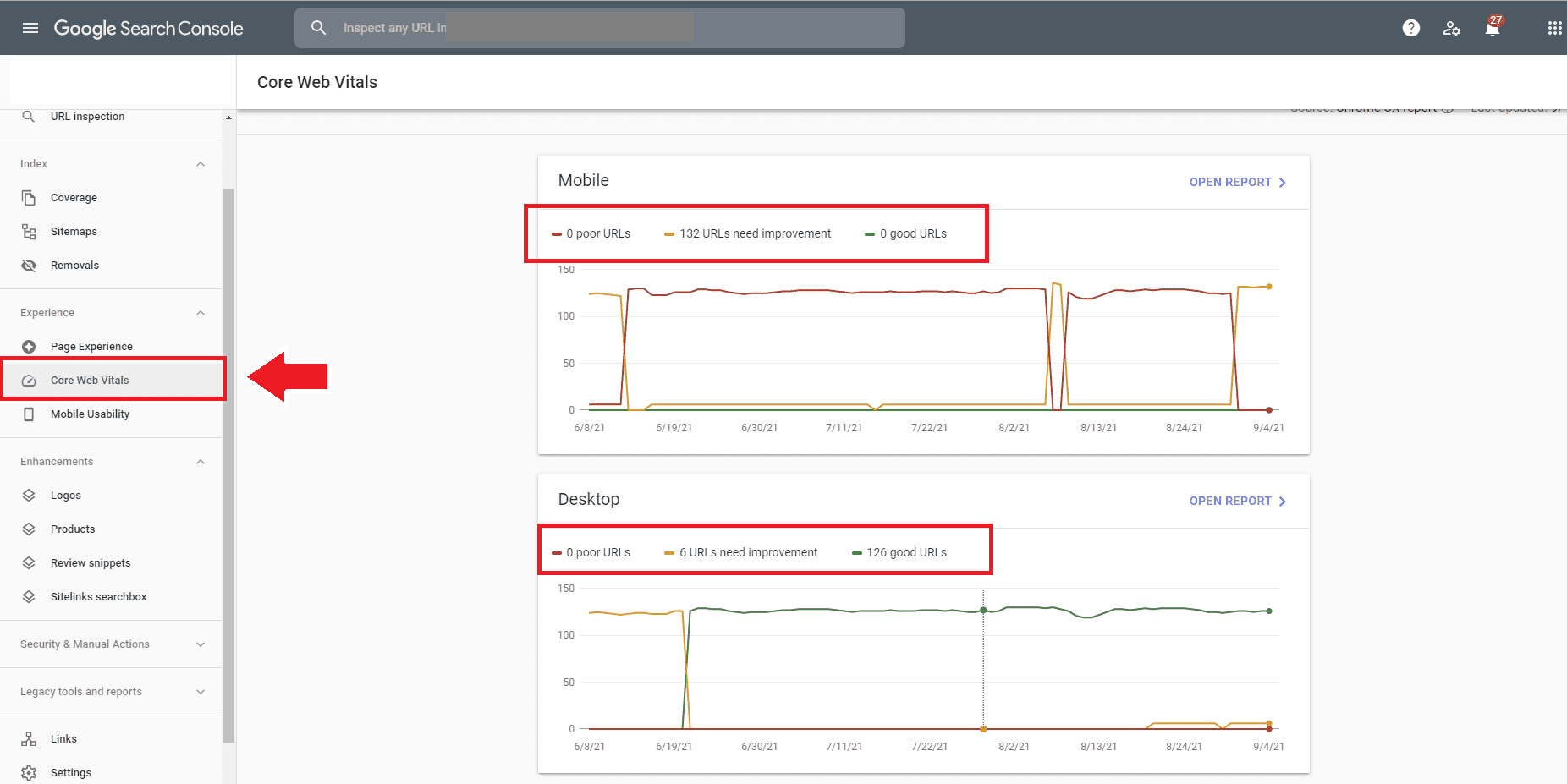Open the Mobile report link
Image resolution: width=1567 pixels, height=784 pixels.
(x=1237, y=183)
